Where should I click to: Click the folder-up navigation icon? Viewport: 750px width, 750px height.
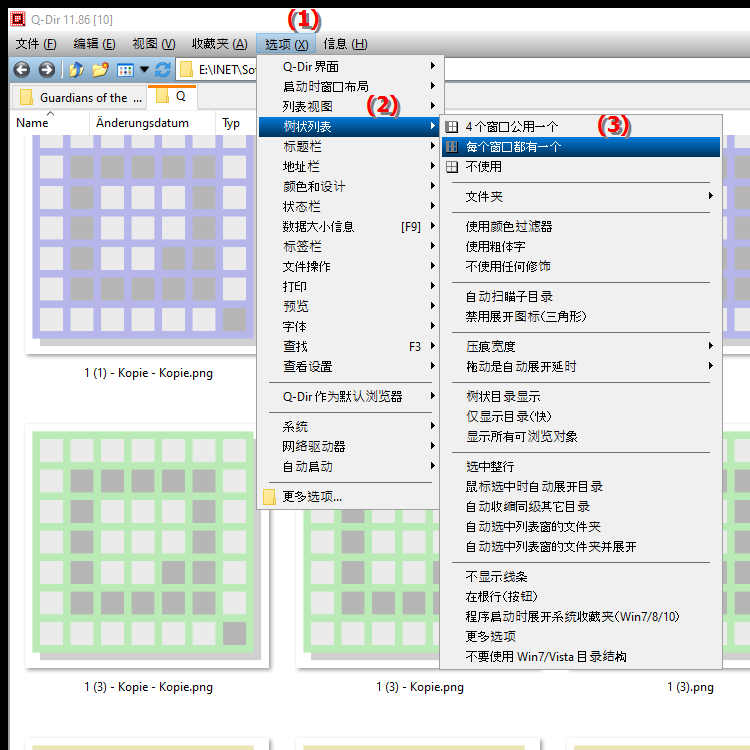[x=76, y=69]
